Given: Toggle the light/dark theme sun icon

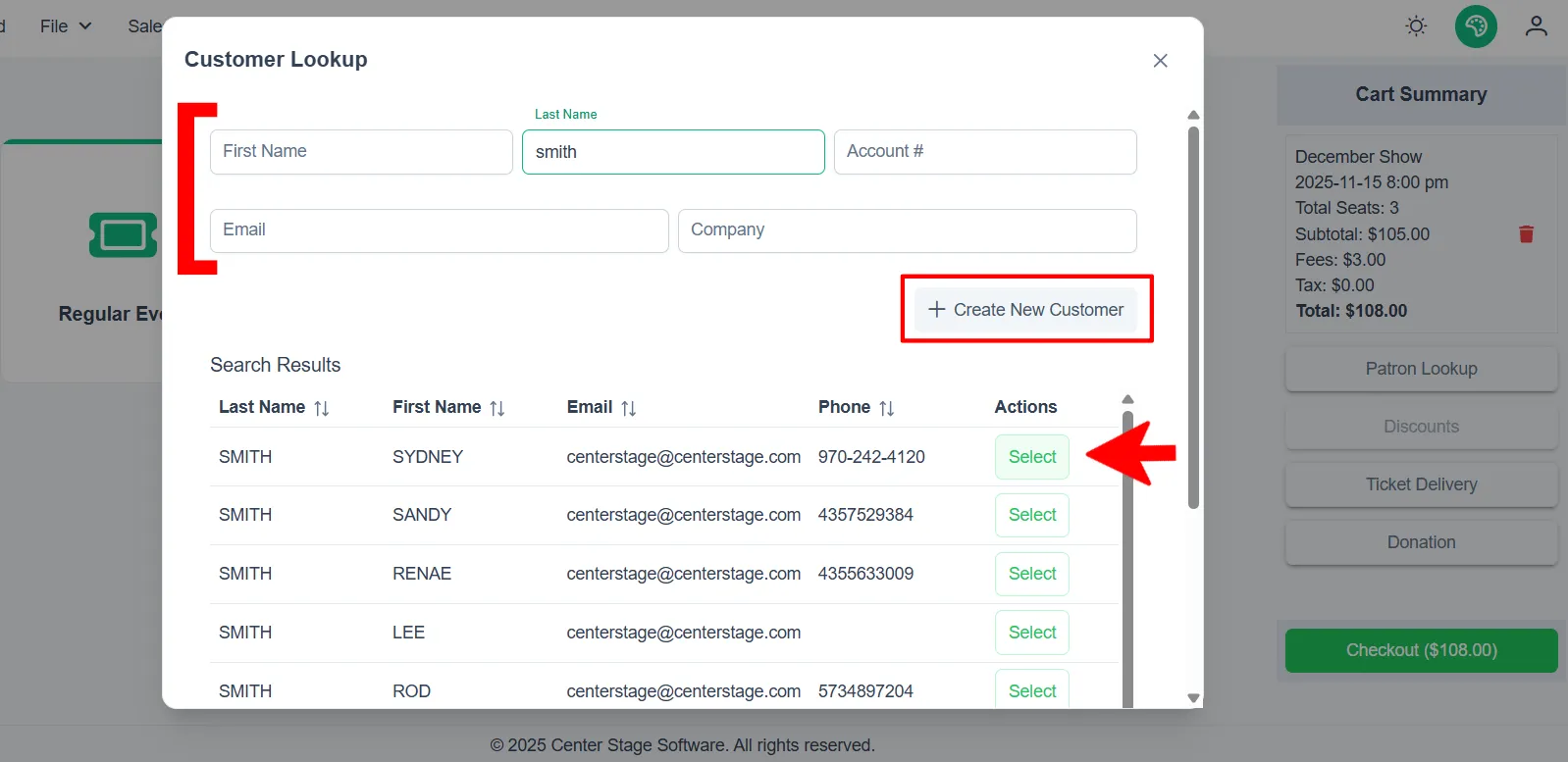Looking at the screenshot, I should (x=1416, y=26).
